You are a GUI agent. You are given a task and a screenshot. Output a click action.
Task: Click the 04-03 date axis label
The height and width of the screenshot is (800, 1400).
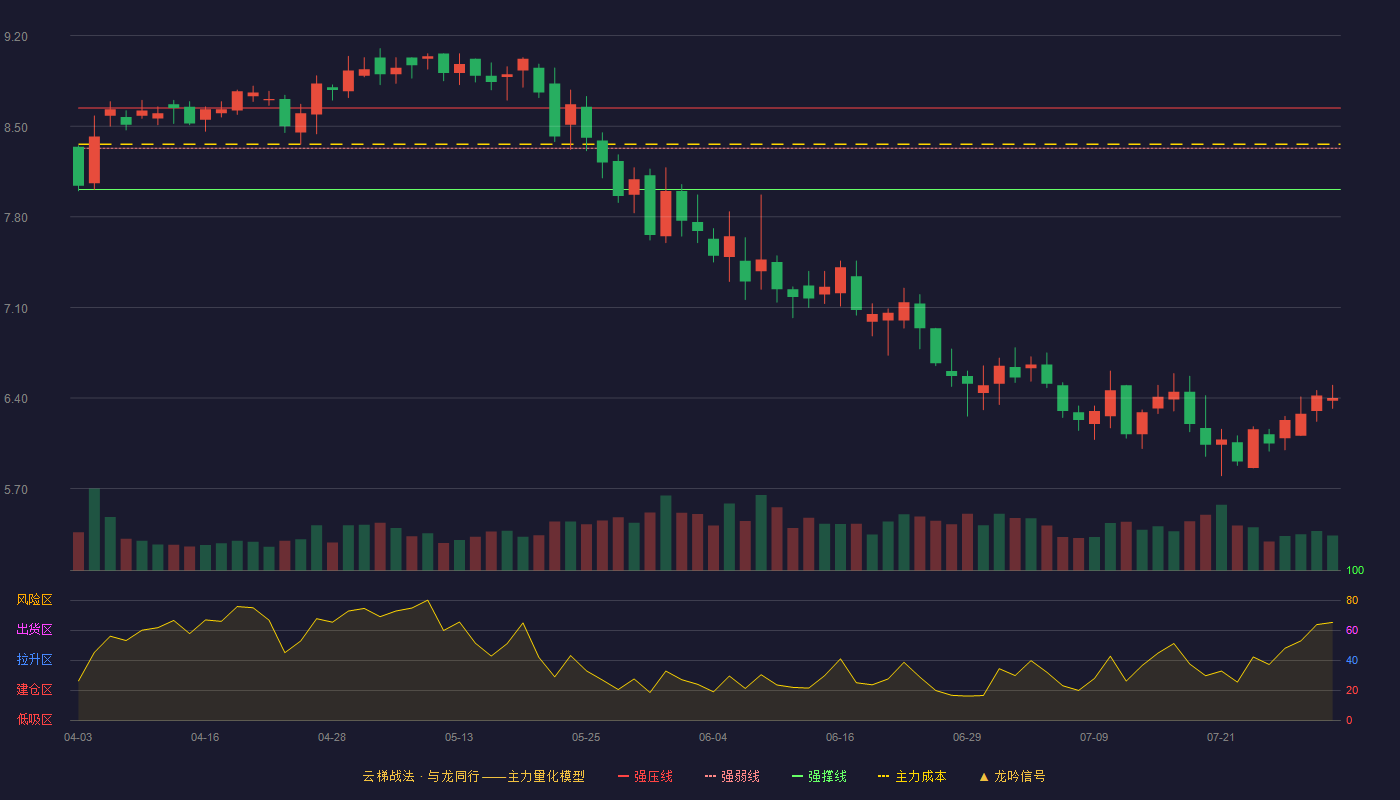[x=78, y=737]
